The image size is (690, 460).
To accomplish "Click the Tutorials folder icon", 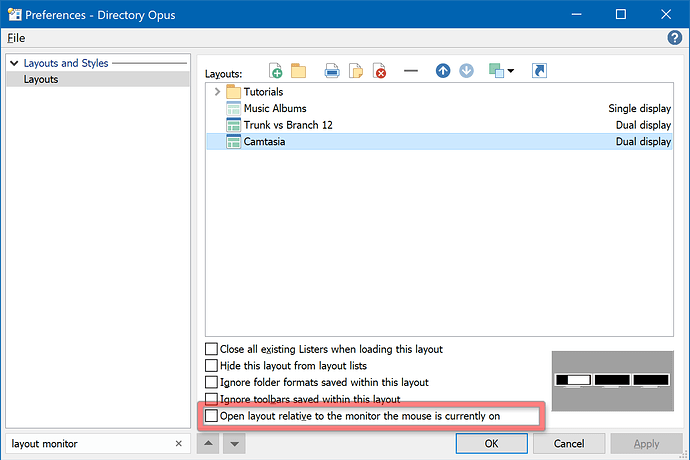I will [233, 92].
